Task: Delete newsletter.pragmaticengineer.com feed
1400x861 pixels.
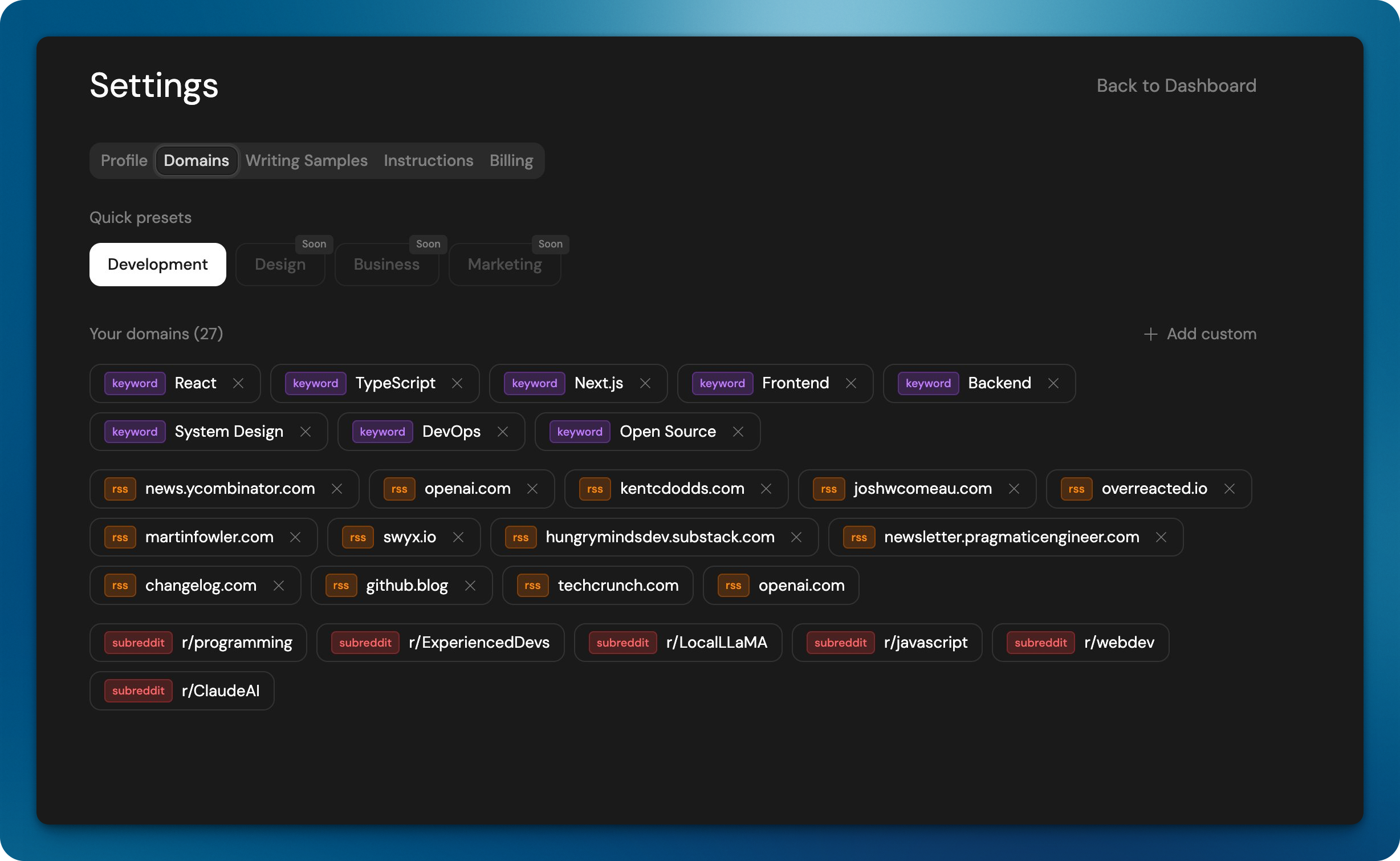Action: click(1161, 537)
